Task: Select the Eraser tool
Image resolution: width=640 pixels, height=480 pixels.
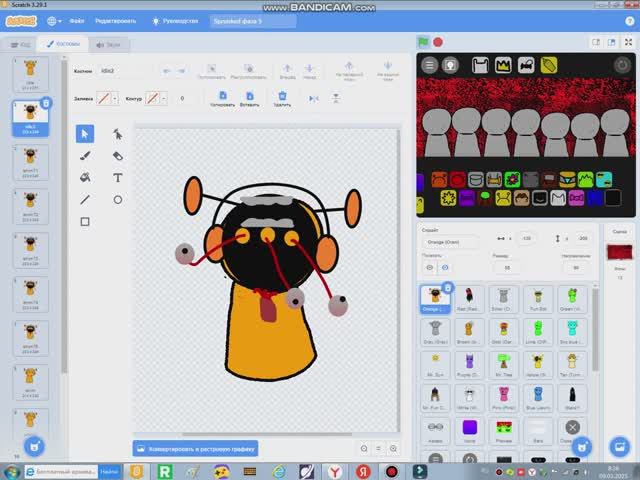Action: pos(117,156)
